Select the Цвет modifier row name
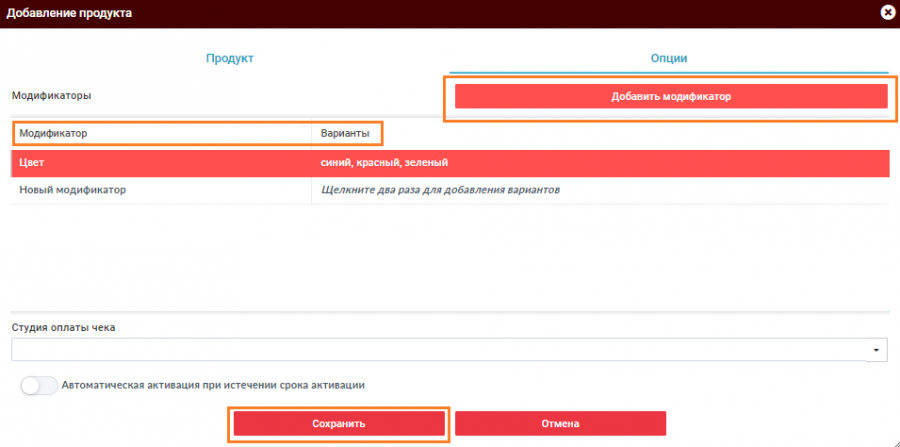 coord(33,162)
